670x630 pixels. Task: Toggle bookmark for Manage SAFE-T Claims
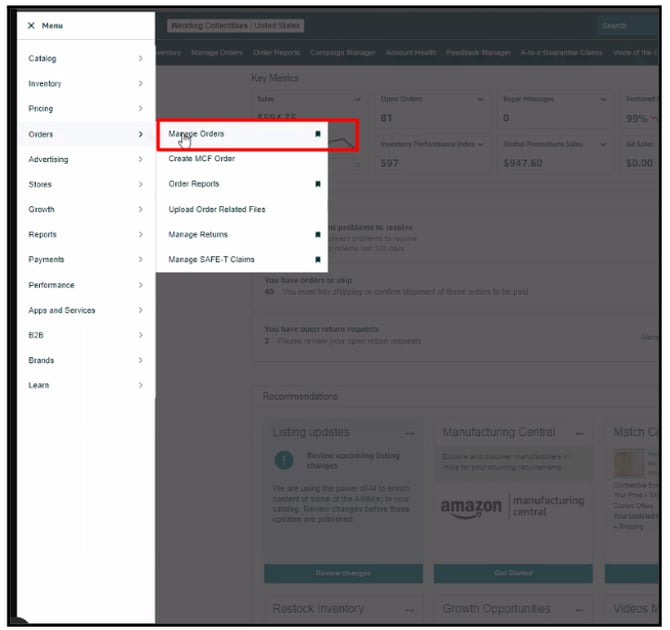pos(317,259)
